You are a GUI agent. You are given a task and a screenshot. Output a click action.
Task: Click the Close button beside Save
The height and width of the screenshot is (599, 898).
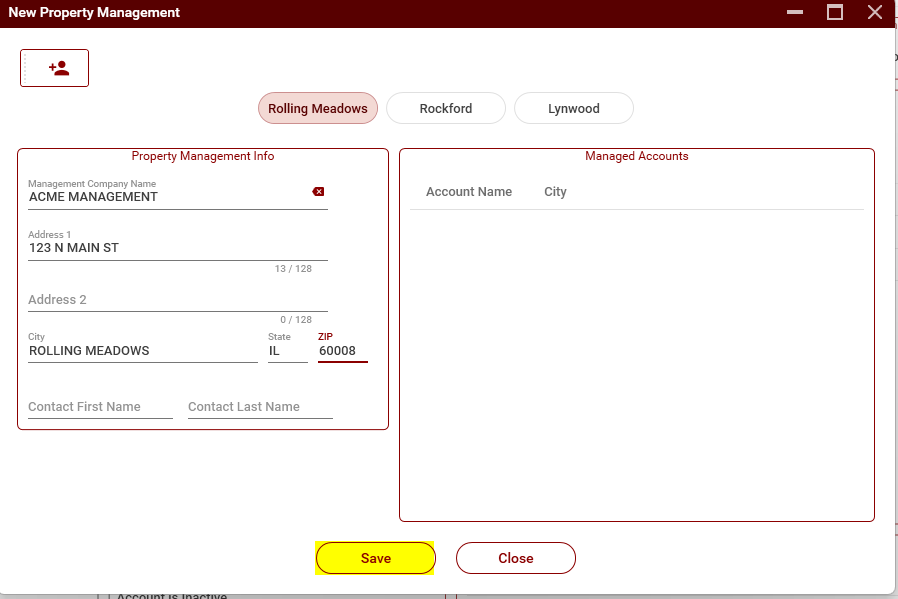(515, 558)
